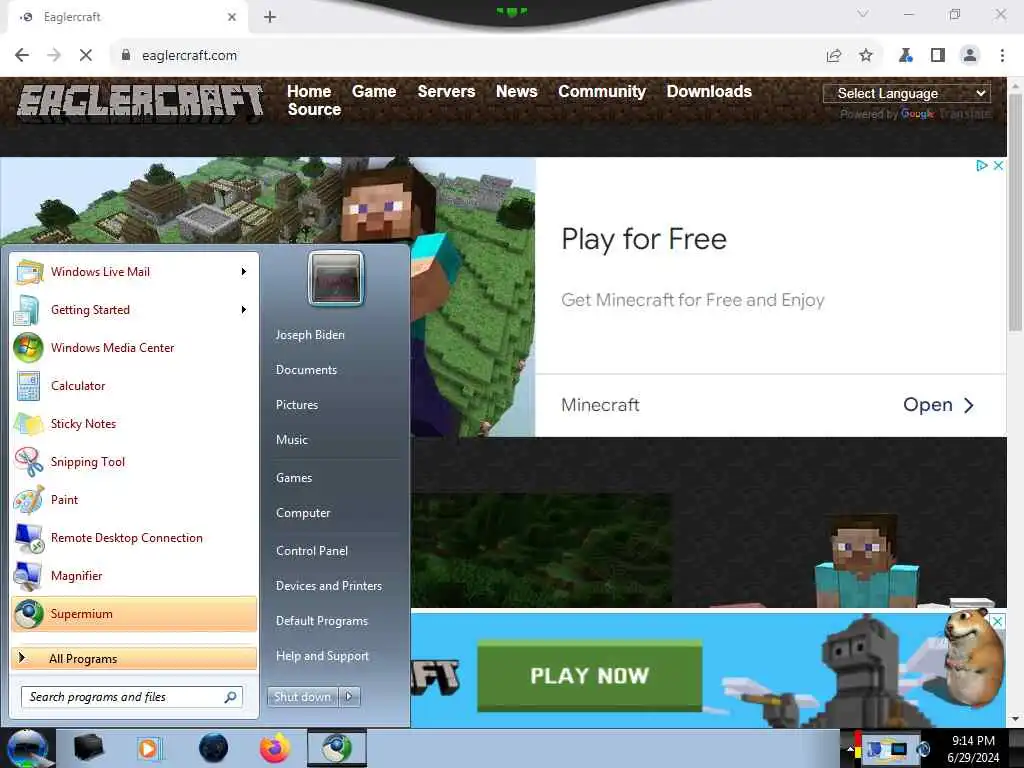The height and width of the screenshot is (768, 1024).
Task: Click the browser back arrow
Action: (x=22, y=56)
